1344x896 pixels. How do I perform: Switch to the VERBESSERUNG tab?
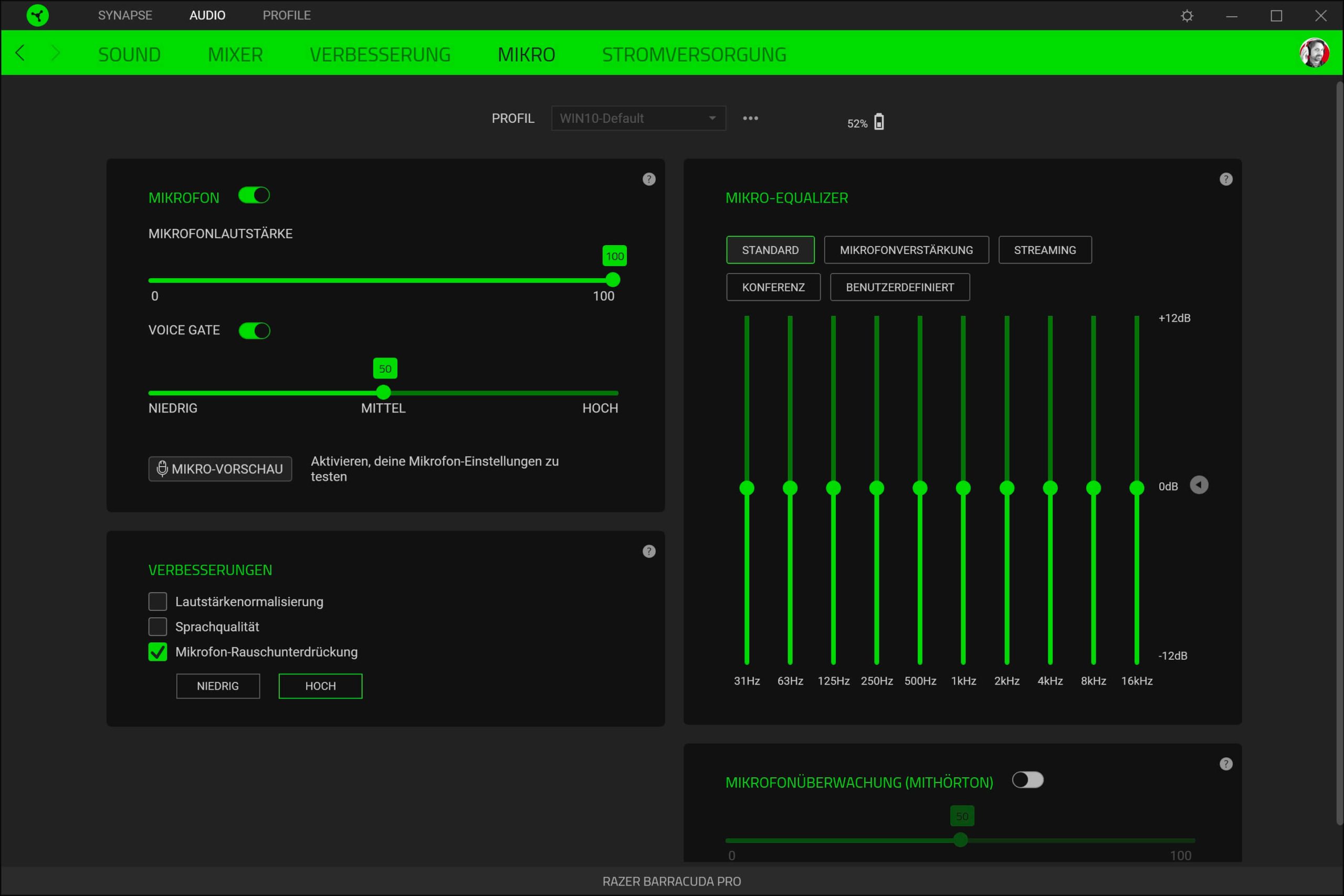point(380,54)
